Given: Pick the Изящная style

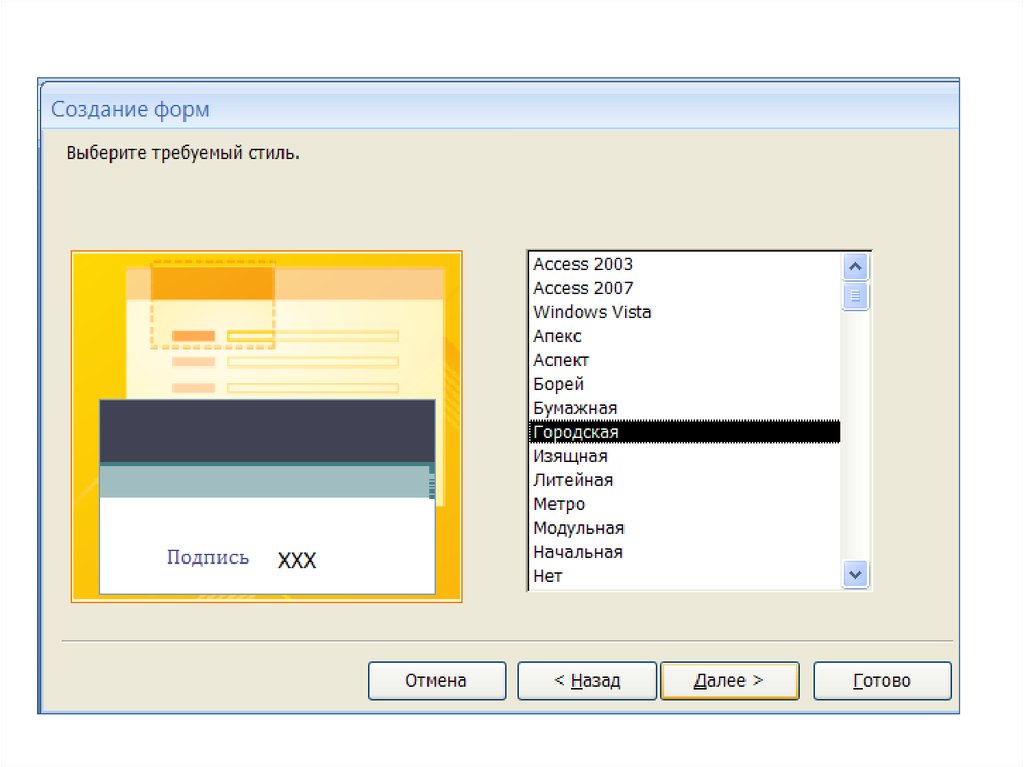Looking at the screenshot, I should click(570, 456).
